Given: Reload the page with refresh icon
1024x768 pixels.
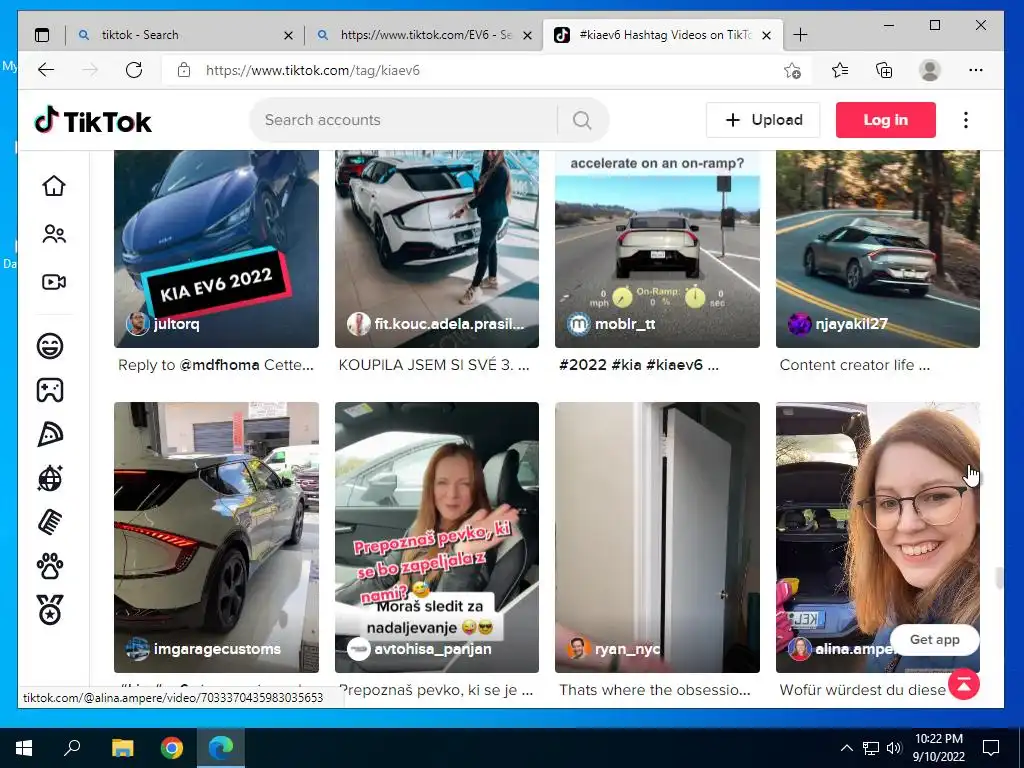Looking at the screenshot, I should [134, 70].
